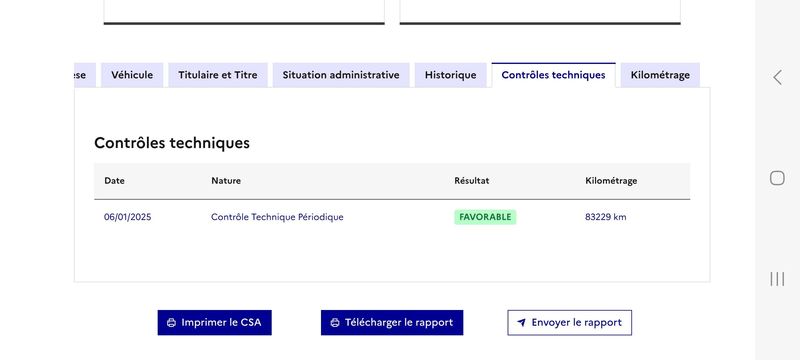Open Situation administrative tab
Image resolution: width=800 pixels, height=360 pixels.
click(x=341, y=75)
